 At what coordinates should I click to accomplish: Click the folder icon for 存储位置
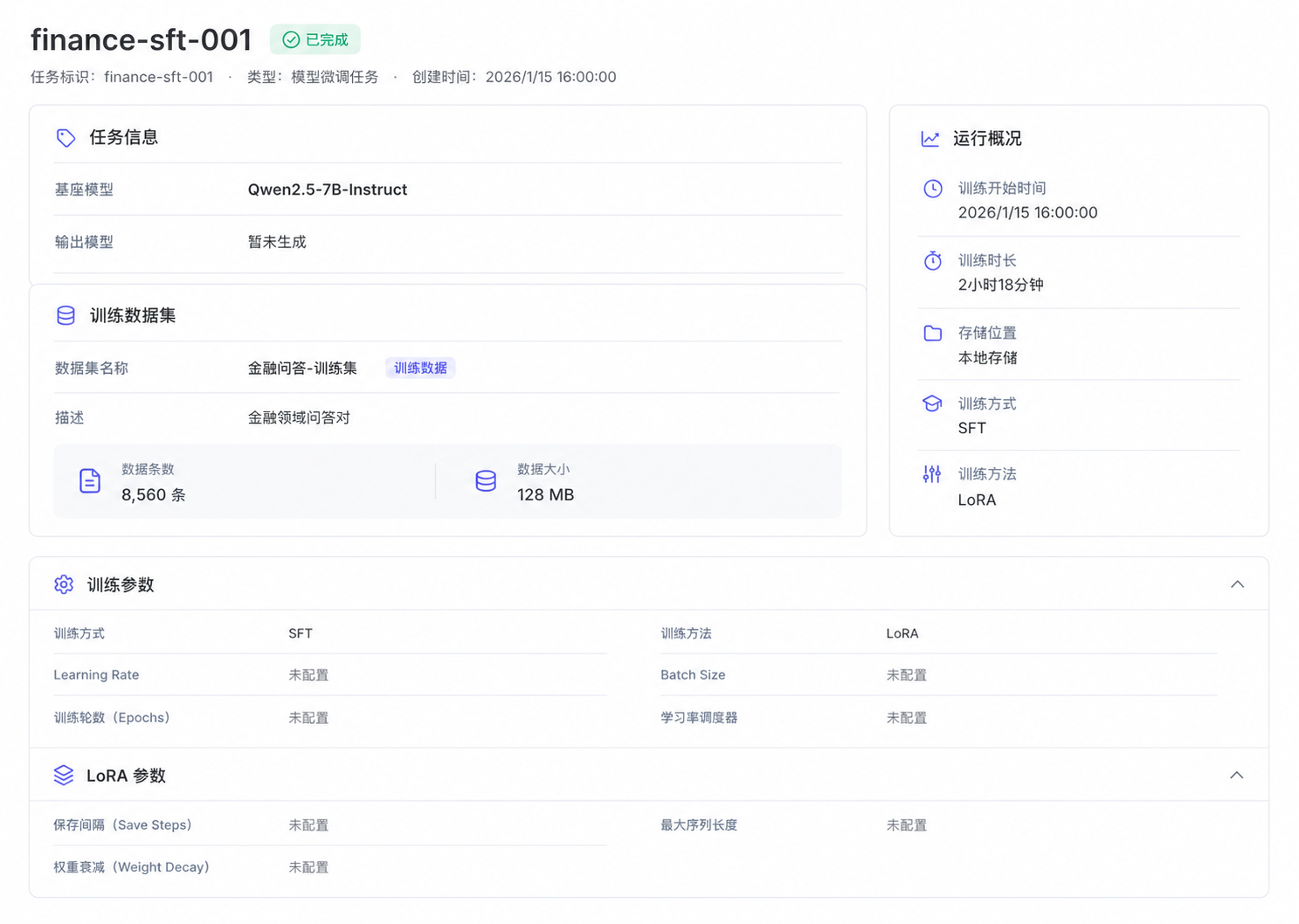[x=933, y=333]
